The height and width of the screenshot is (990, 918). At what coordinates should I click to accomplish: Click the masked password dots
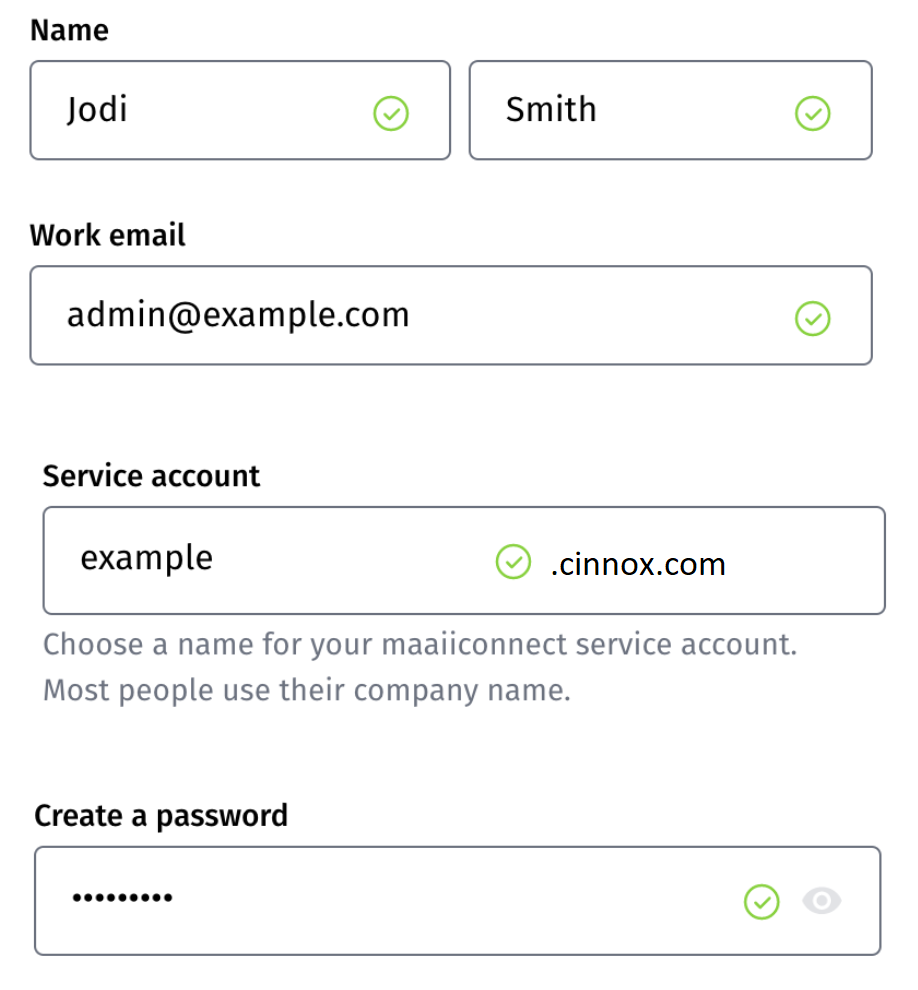(122, 898)
